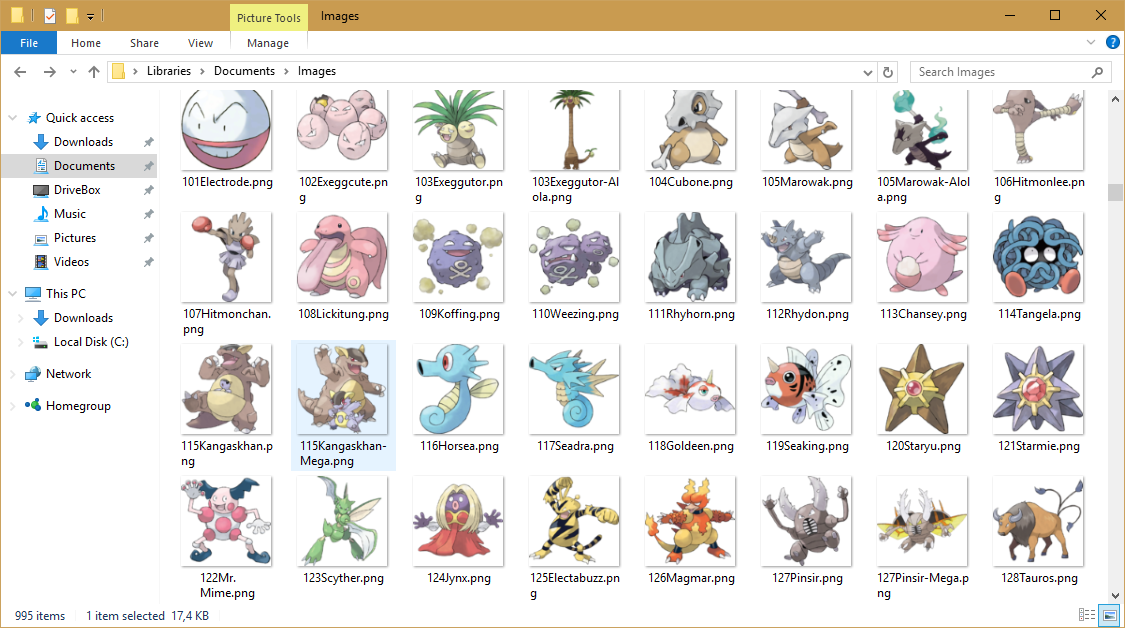
Task: Expand Local Disk (C:) tree node
Action: pyautogui.click(x=21, y=342)
